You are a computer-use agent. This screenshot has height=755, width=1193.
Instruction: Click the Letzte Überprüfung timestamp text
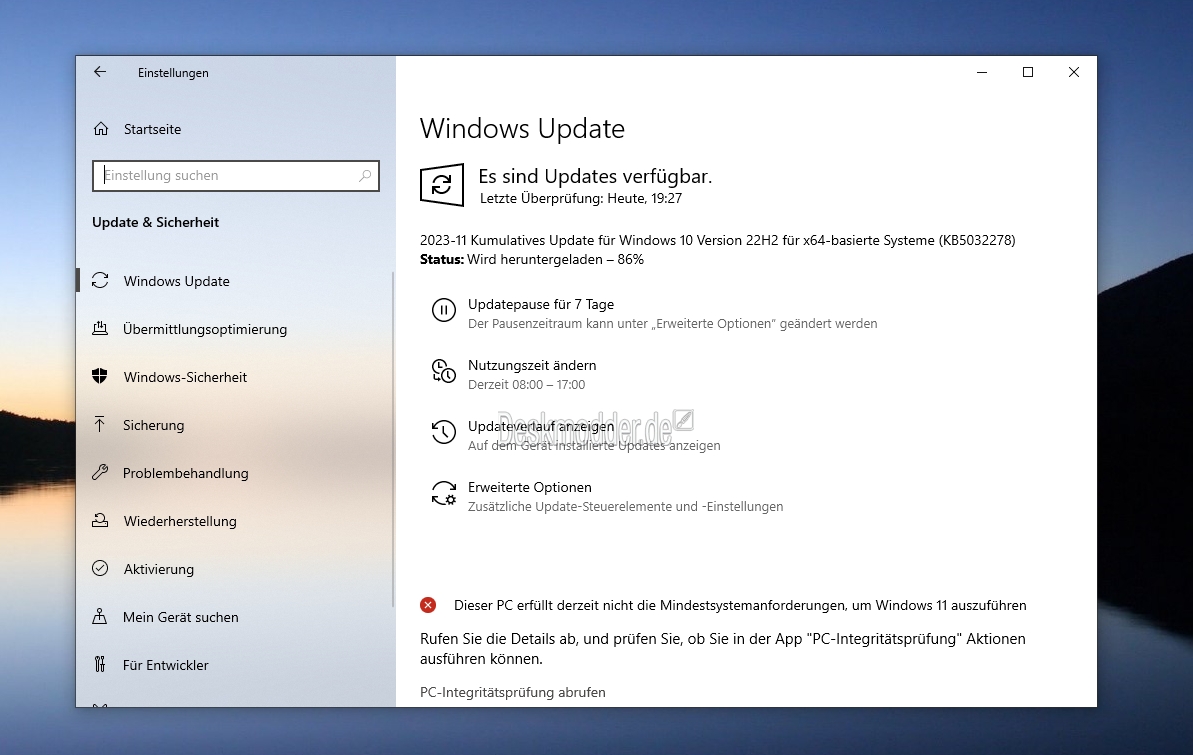coord(581,199)
